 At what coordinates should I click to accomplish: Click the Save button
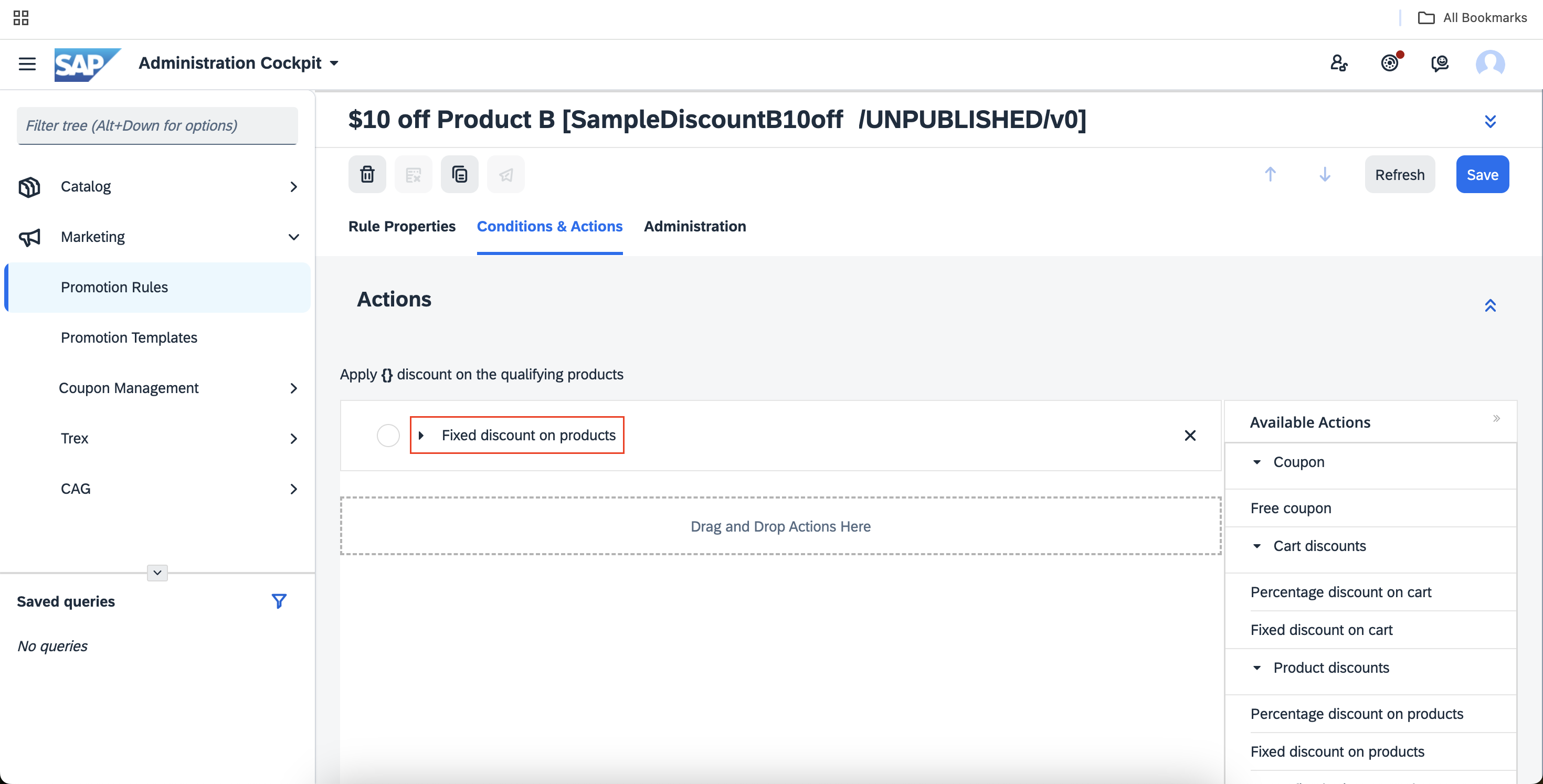coord(1483,174)
